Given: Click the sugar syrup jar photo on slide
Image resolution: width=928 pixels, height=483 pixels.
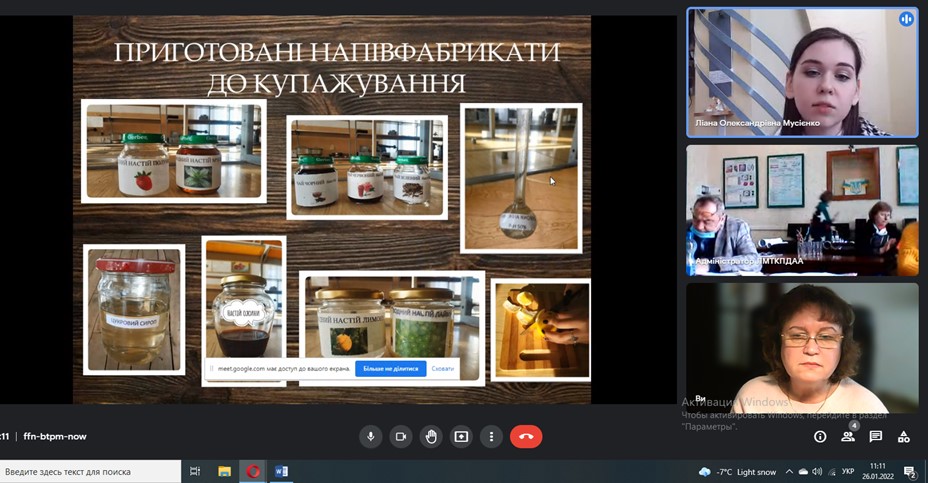Looking at the screenshot, I should point(134,310).
